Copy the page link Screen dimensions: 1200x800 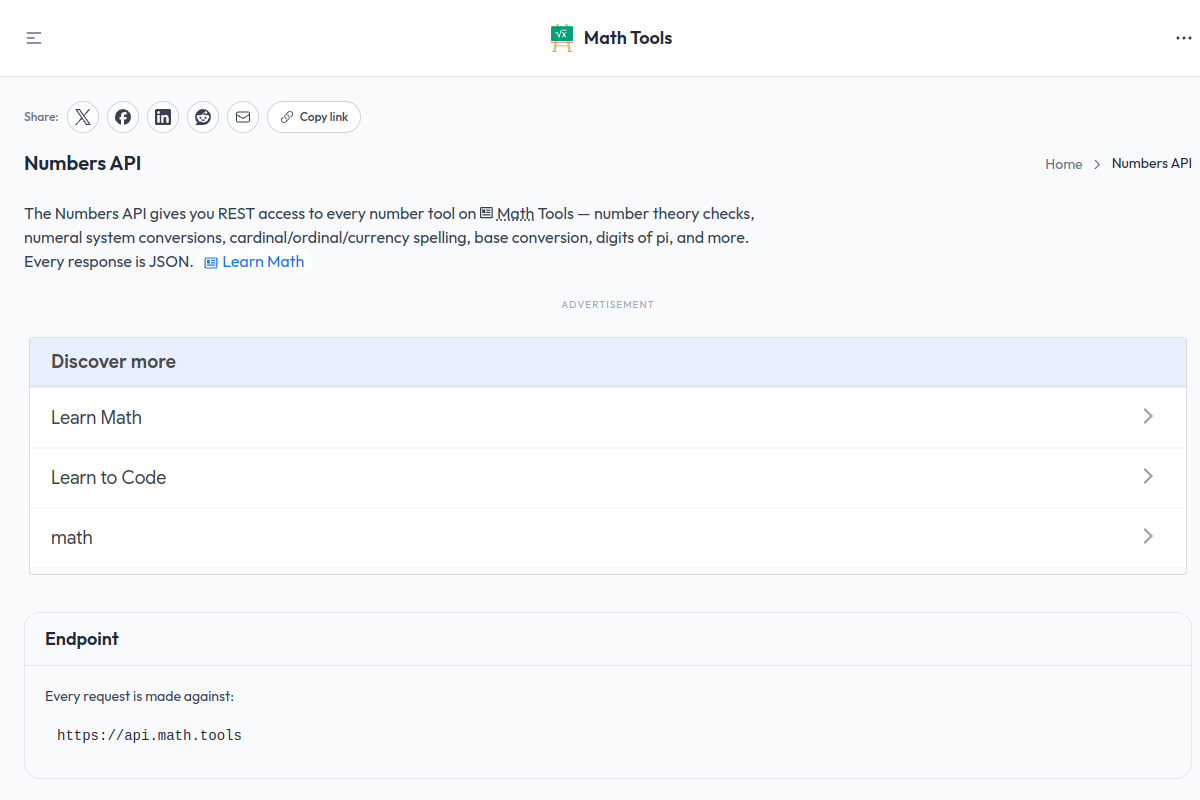pos(314,117)
